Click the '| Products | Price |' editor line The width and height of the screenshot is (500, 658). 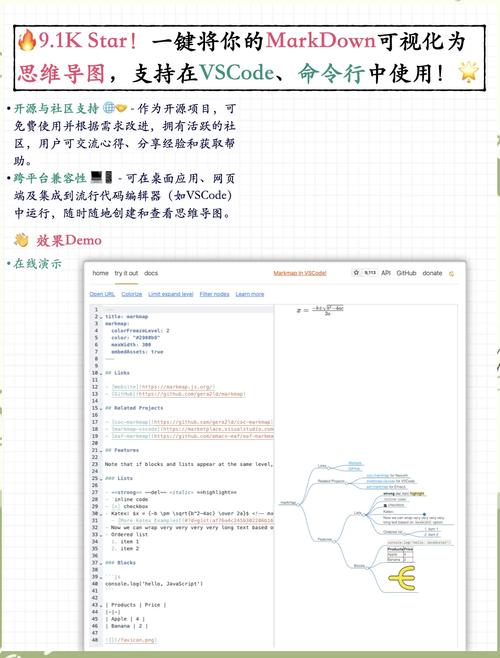click(136, 605)
